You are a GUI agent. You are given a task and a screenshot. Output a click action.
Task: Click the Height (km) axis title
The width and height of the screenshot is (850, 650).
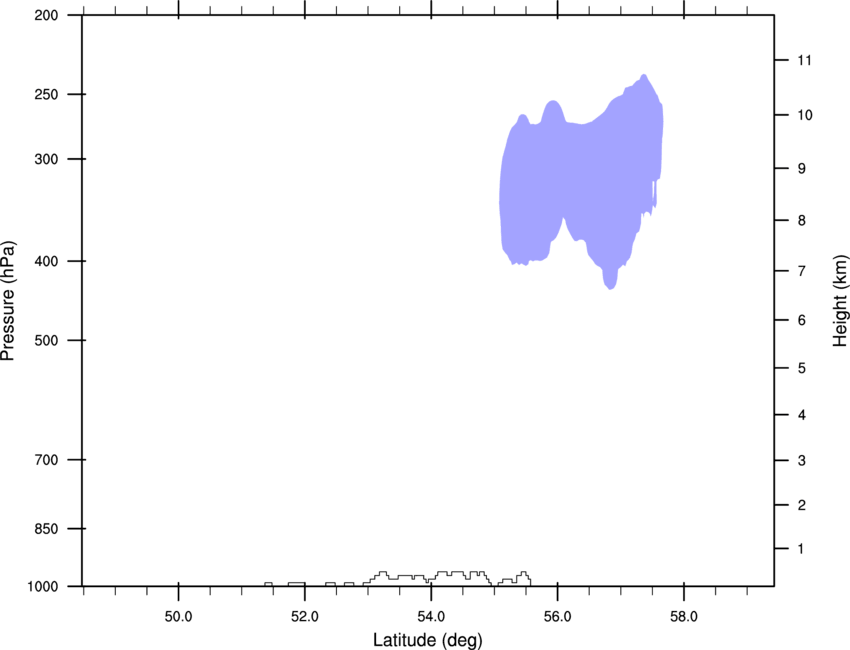(840, 300)
